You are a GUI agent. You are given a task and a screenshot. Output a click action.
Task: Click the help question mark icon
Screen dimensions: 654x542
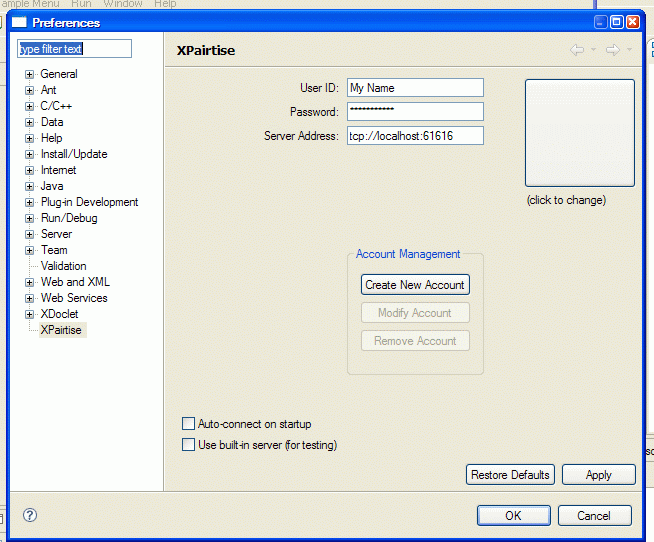[30, 516]
